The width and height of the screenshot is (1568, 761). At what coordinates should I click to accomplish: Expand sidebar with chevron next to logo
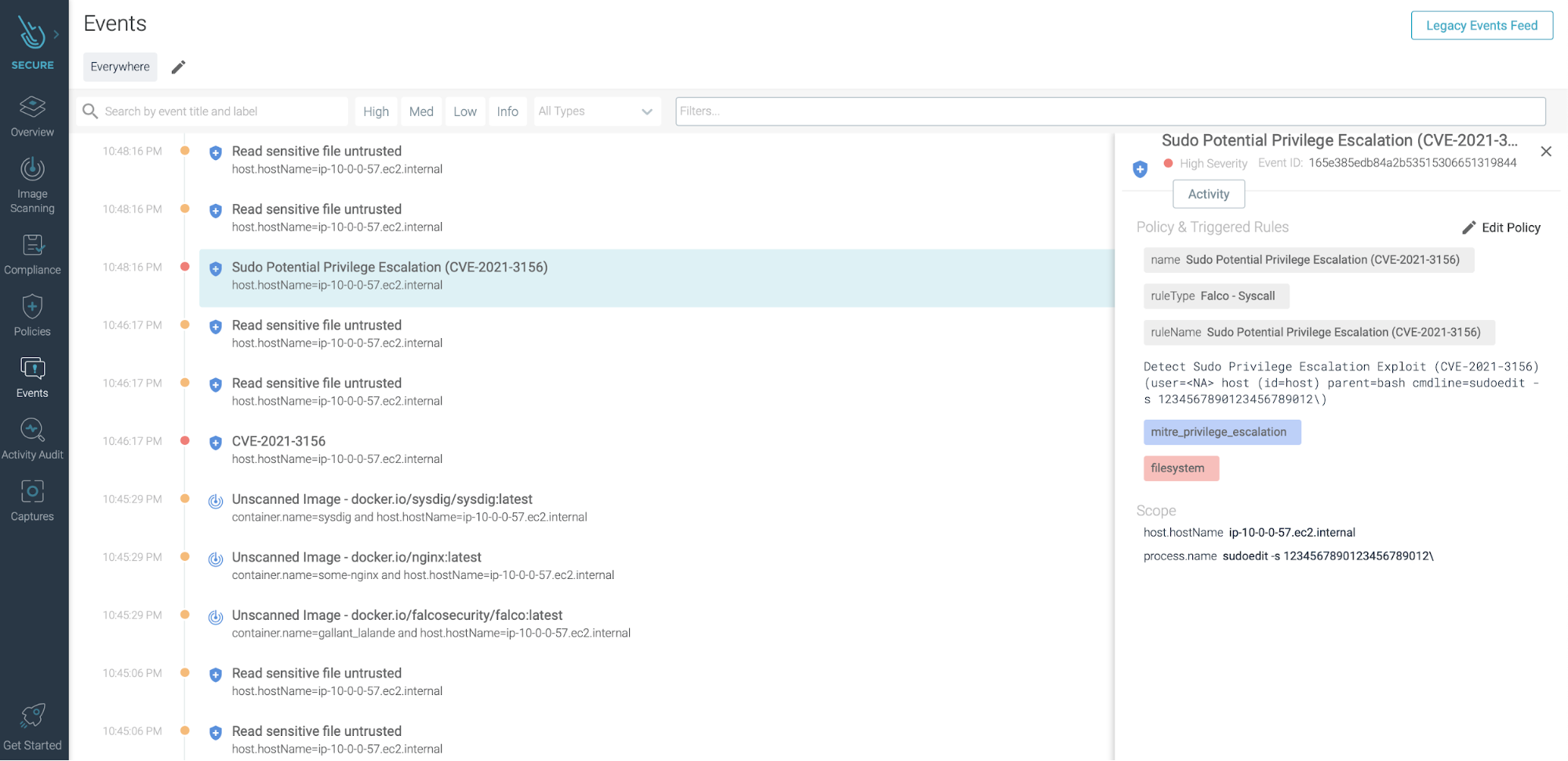[x=56, y=35]
